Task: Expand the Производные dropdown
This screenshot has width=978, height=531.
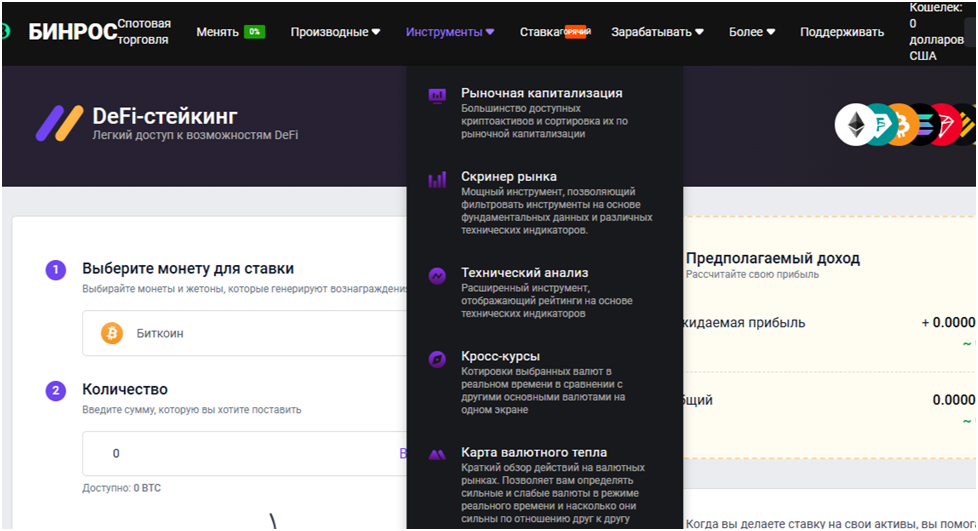Action: (x=335, y=32)
